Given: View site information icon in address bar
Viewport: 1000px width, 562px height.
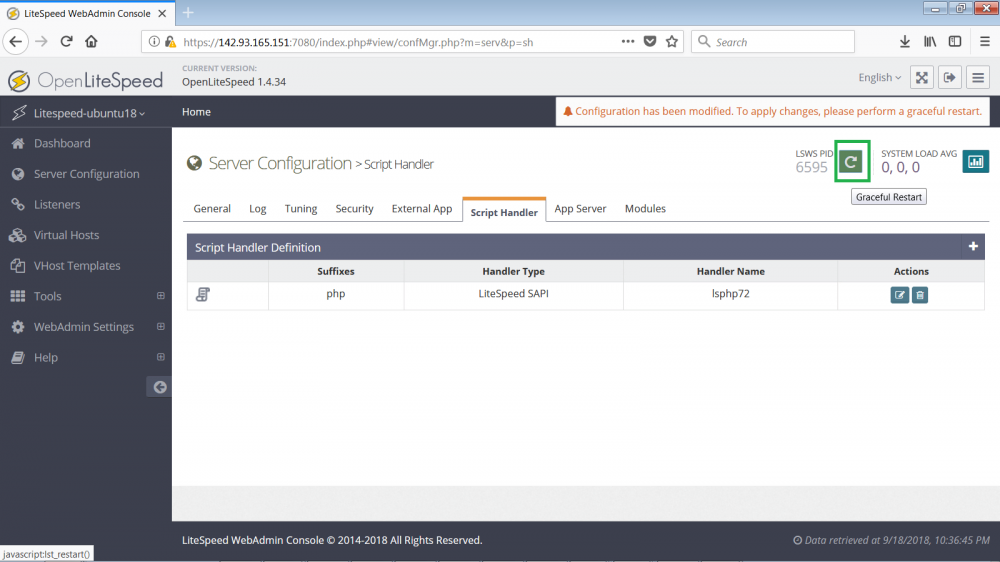Looking at the screenshot, I should [154, 41].
